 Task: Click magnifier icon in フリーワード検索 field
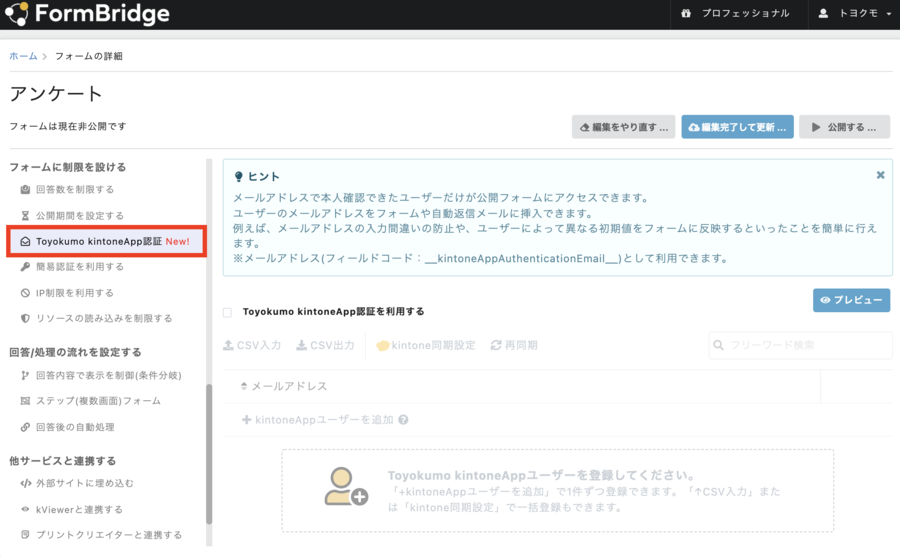click(718, 345)
